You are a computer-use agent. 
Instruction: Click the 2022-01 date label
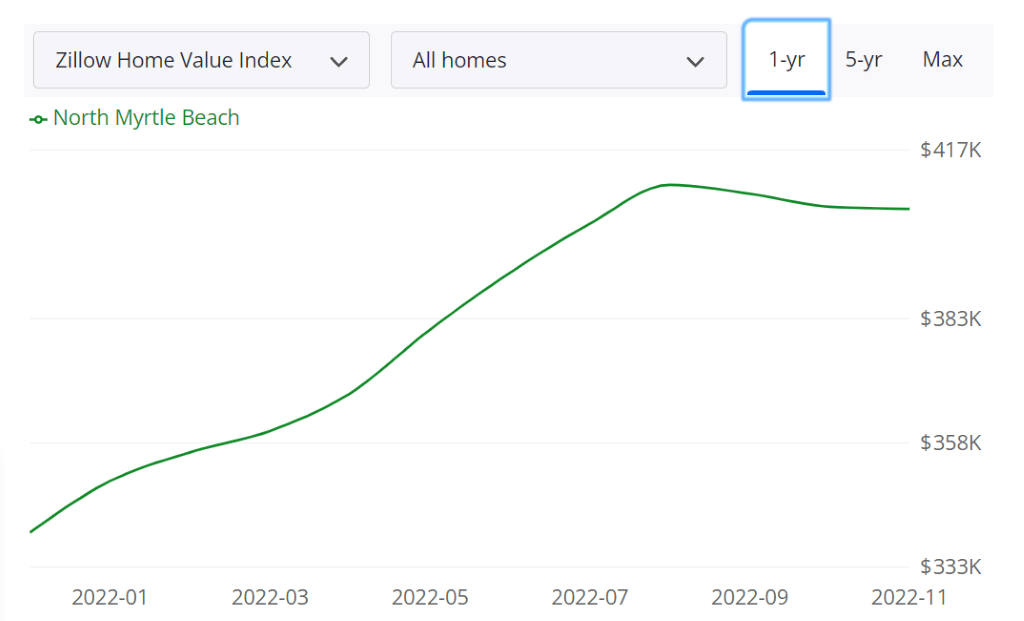click(x=110, y=597)
